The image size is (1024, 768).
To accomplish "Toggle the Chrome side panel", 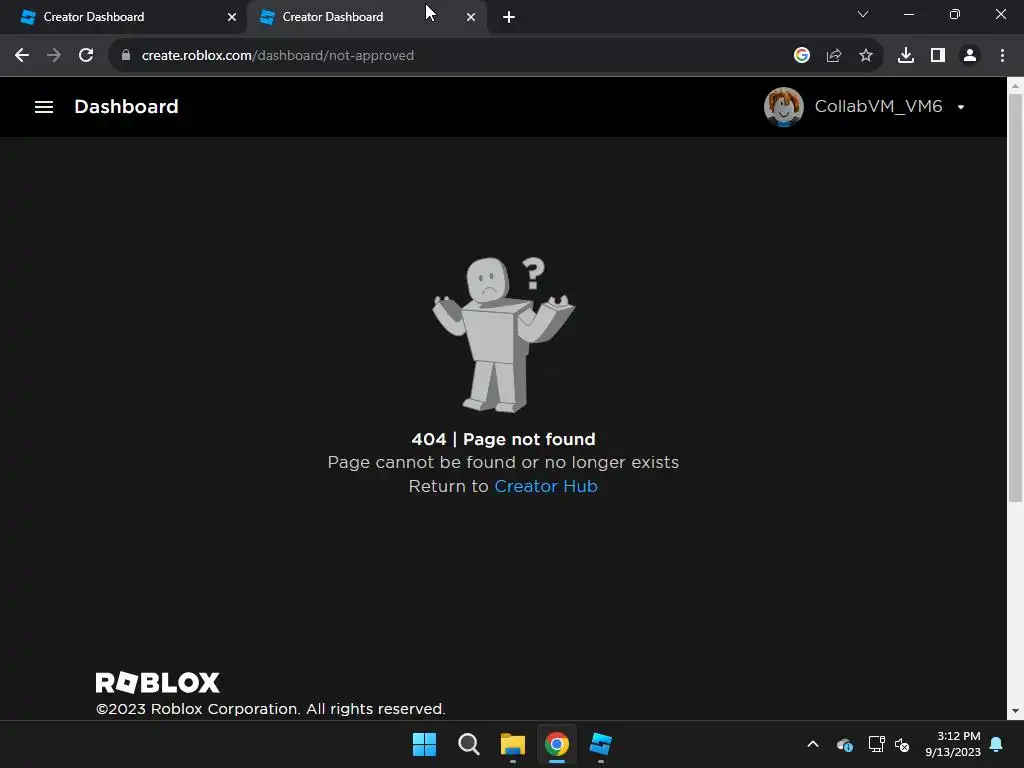I will click(937, 56).
